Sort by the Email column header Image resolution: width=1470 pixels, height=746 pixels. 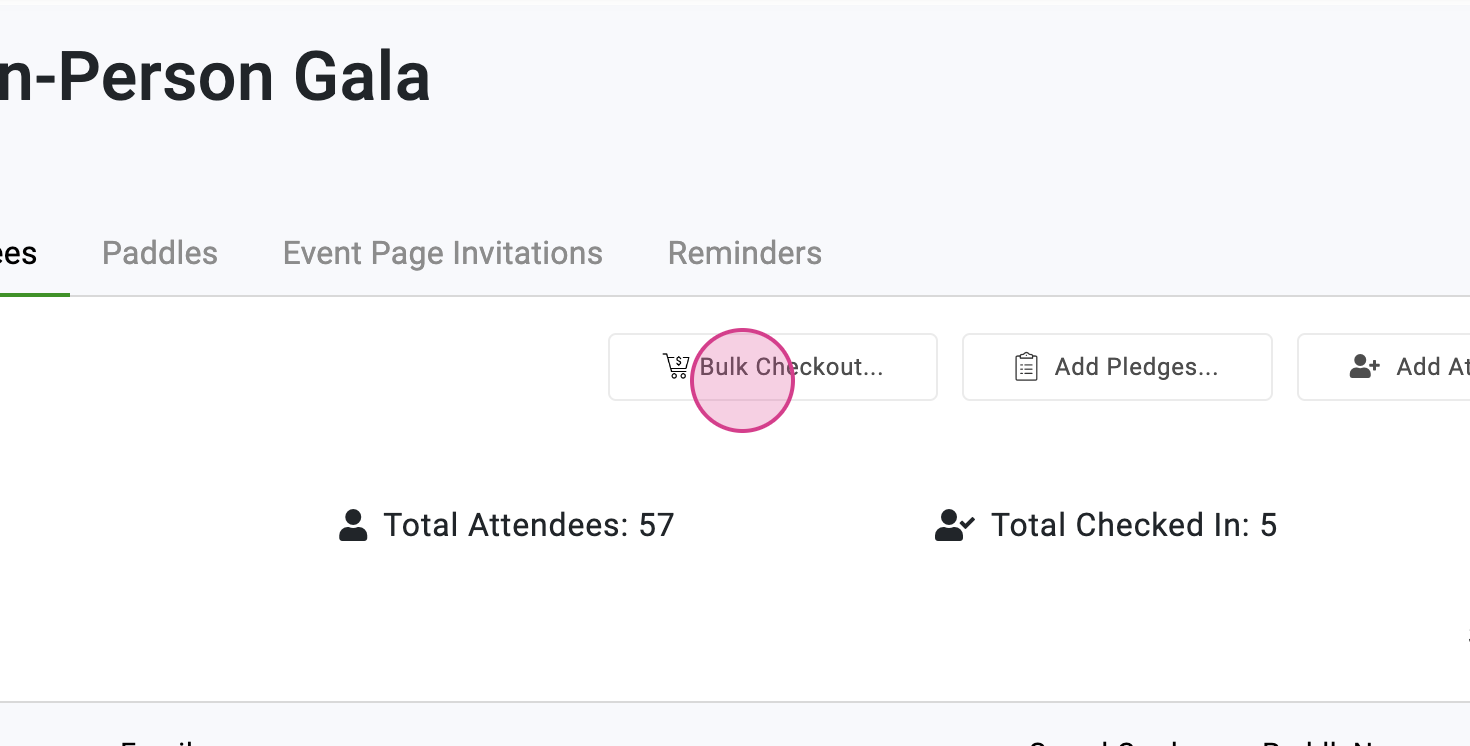[160, 742]
